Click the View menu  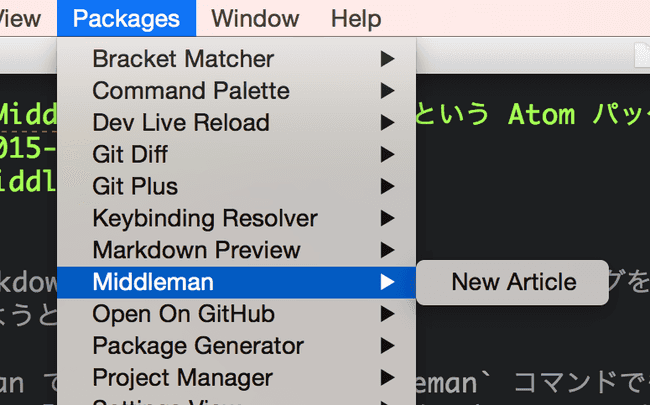[x=22, y=18]
